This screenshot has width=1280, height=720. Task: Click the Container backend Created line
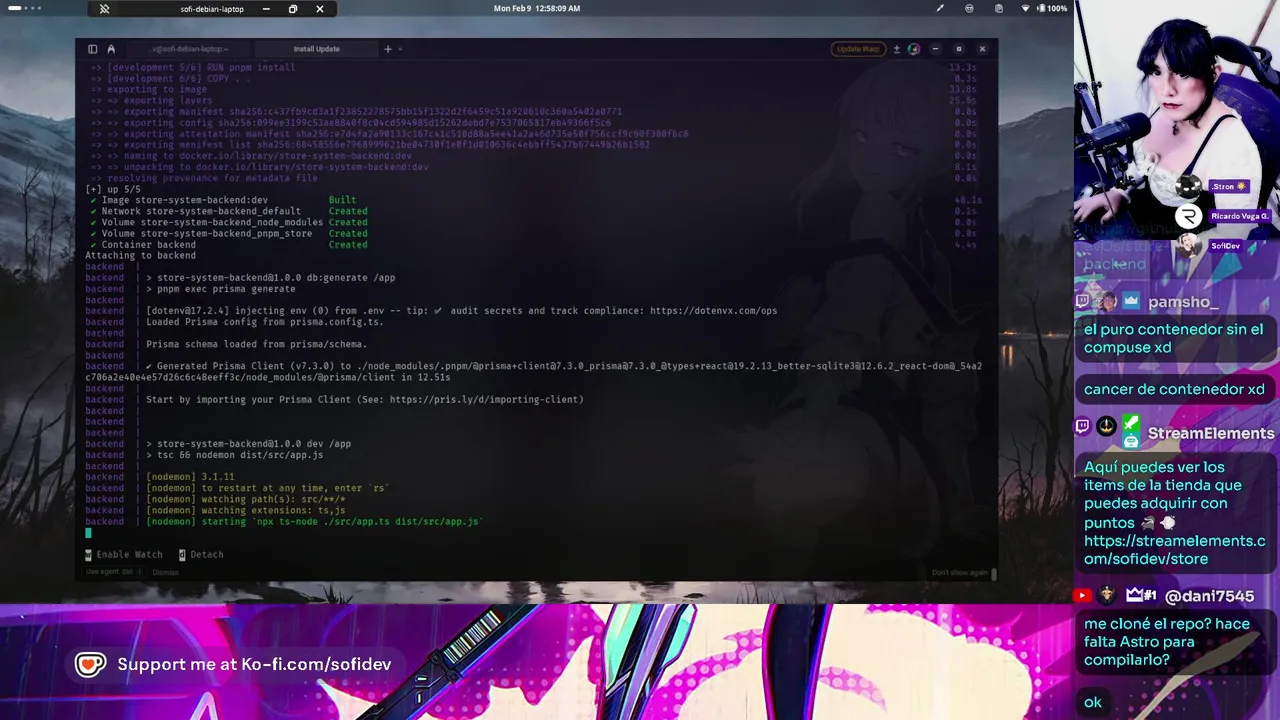tap(229, 245)
